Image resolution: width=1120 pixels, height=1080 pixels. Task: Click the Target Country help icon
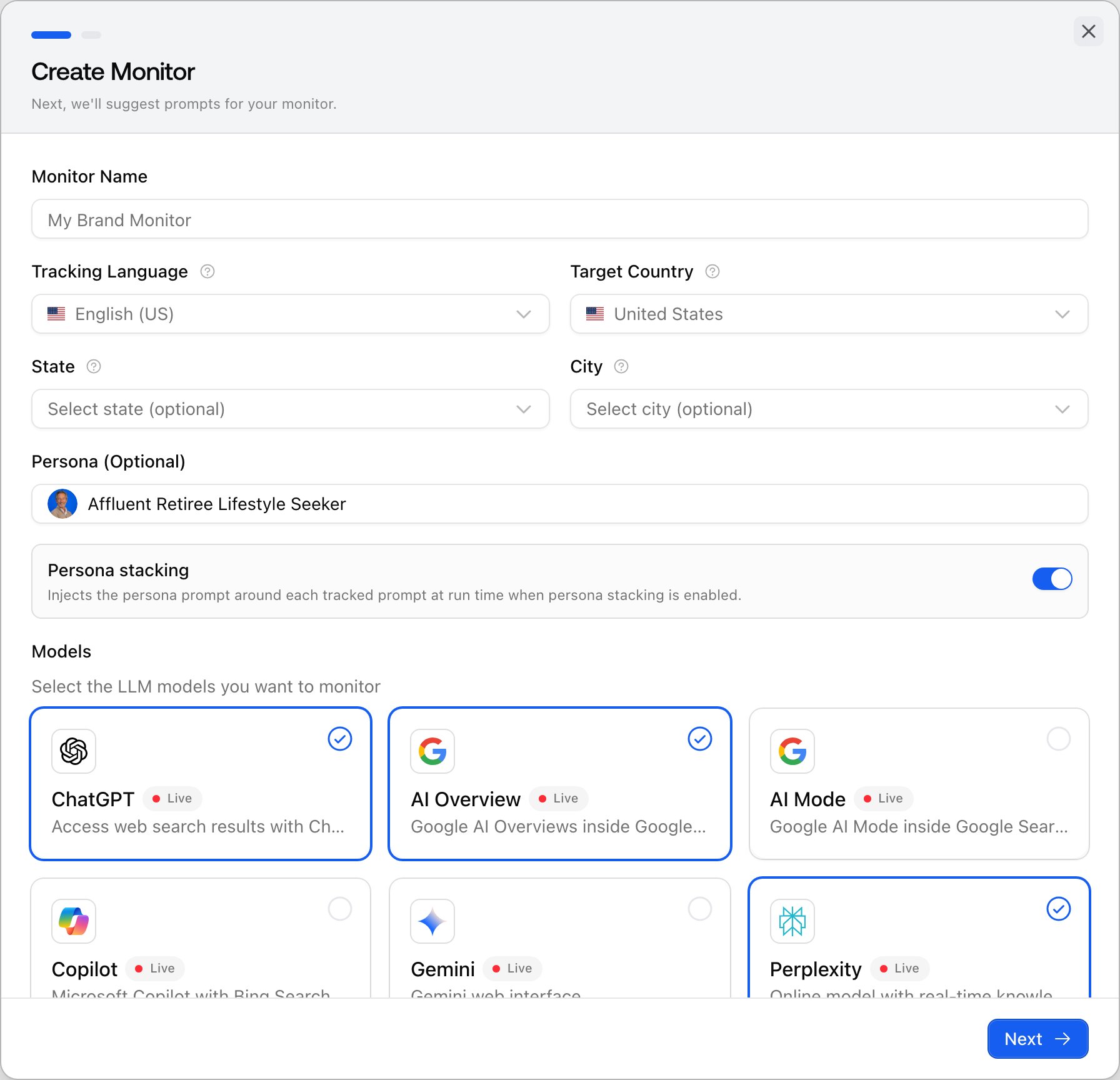pos(712,271)
